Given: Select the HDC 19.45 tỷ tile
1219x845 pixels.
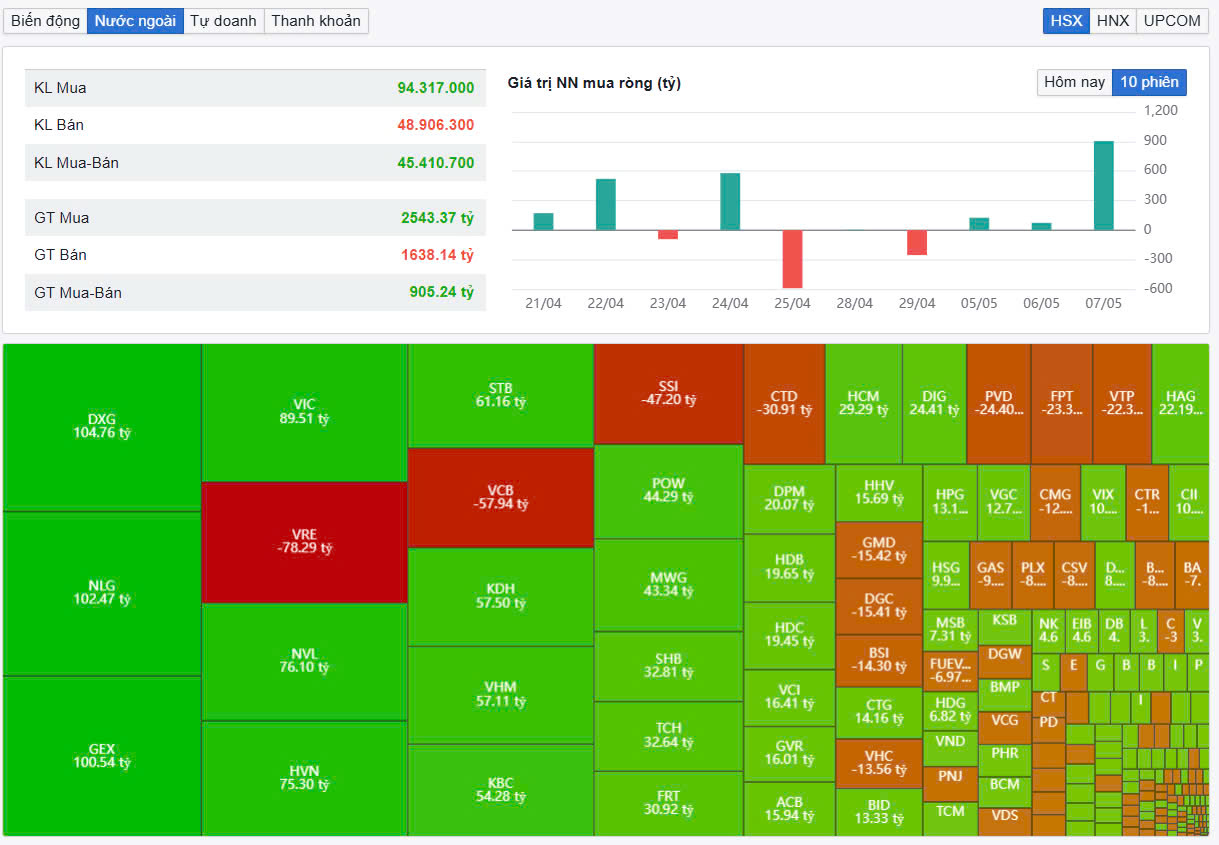Looking at the screenshot, I should [789, 635].
